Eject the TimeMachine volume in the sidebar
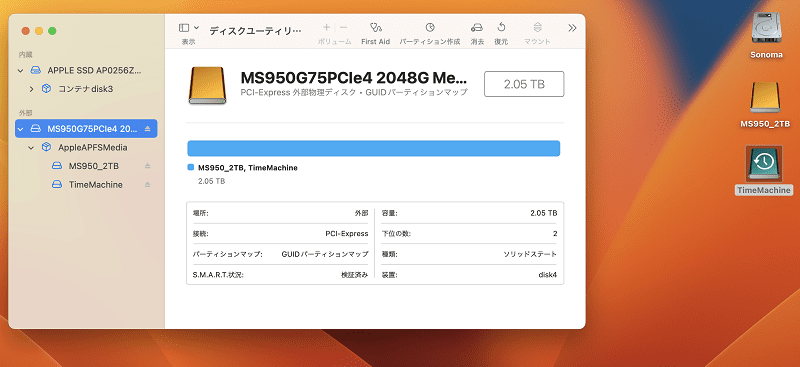This screenshot has height=367, width=800. pyautogui.click(x=147, y=184)
